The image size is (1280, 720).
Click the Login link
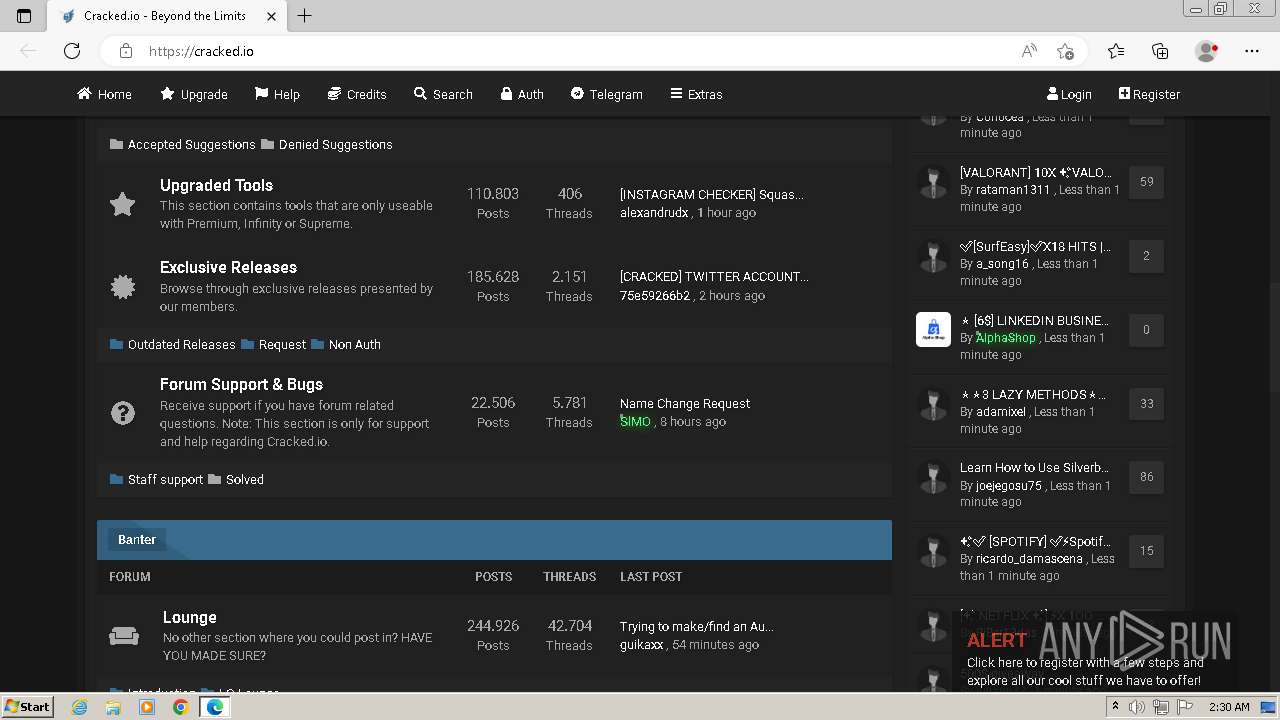(1069, 94)
